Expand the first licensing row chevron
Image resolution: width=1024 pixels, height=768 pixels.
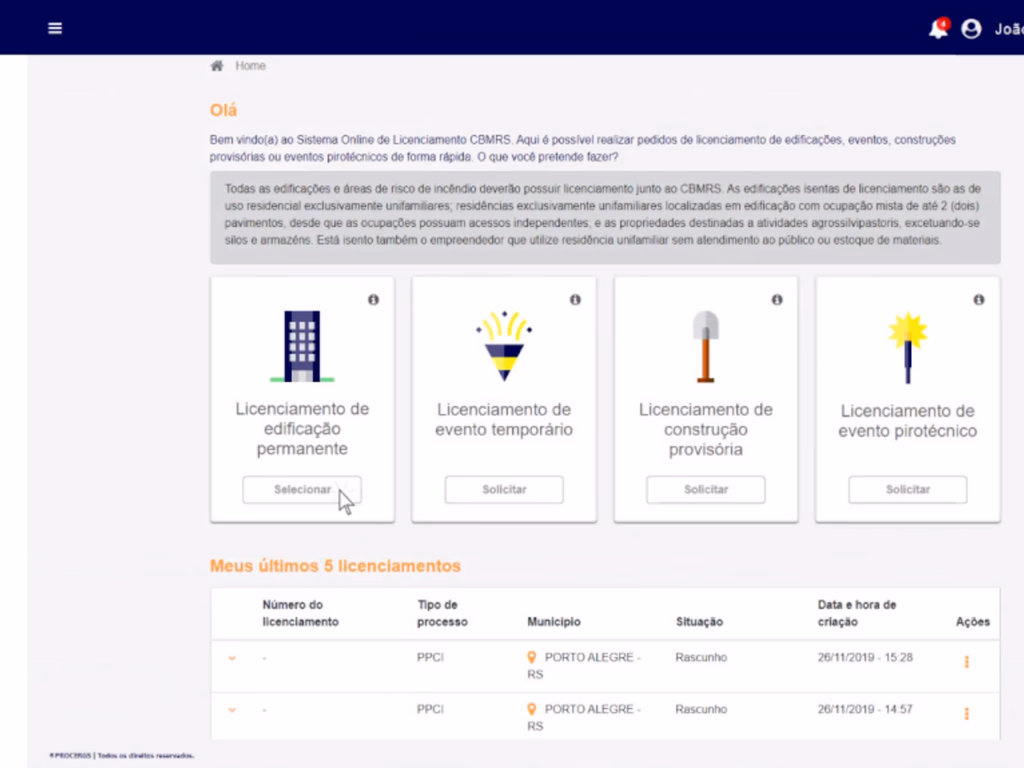point(232,657)
